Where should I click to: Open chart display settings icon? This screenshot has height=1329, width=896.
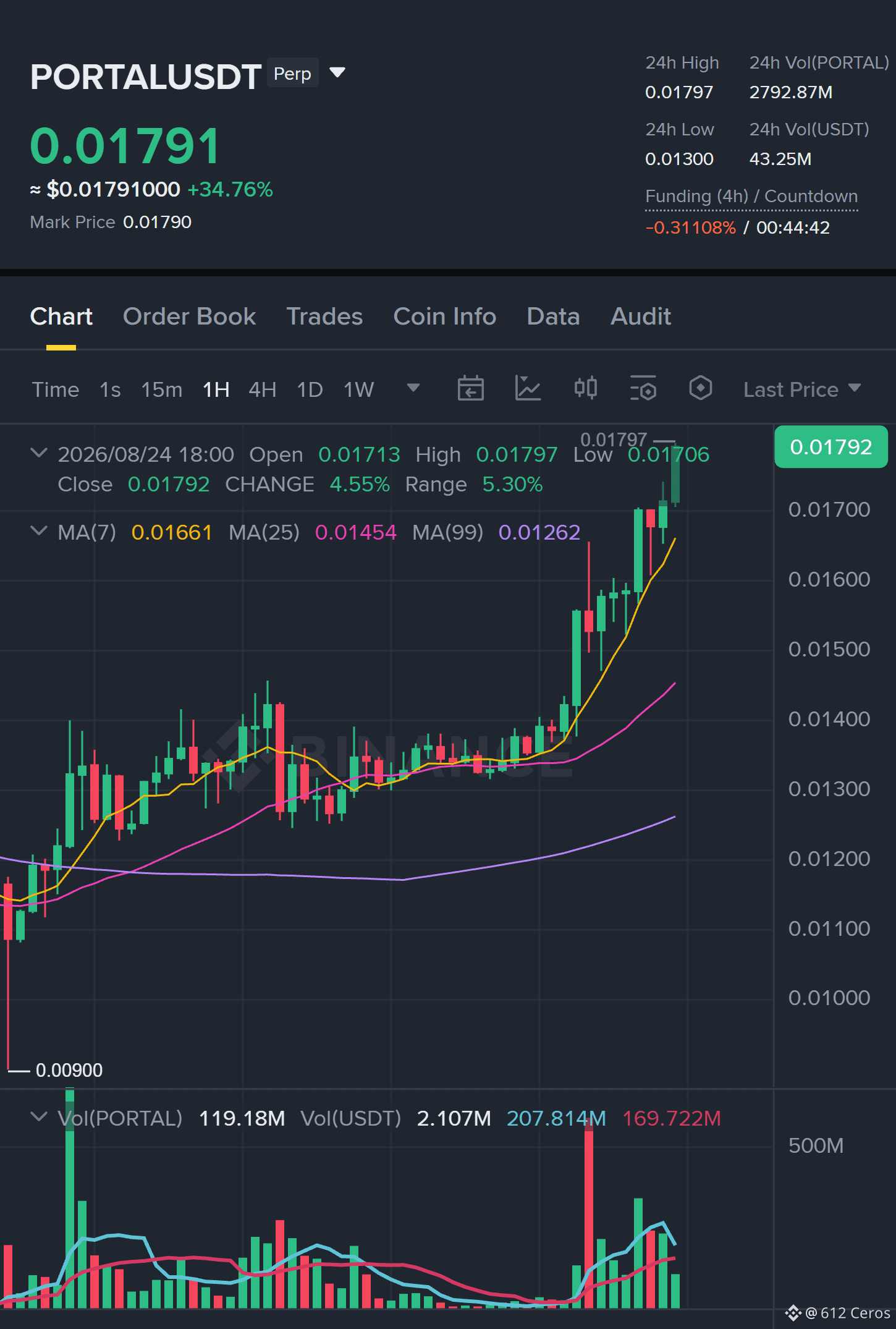[643, 389]
